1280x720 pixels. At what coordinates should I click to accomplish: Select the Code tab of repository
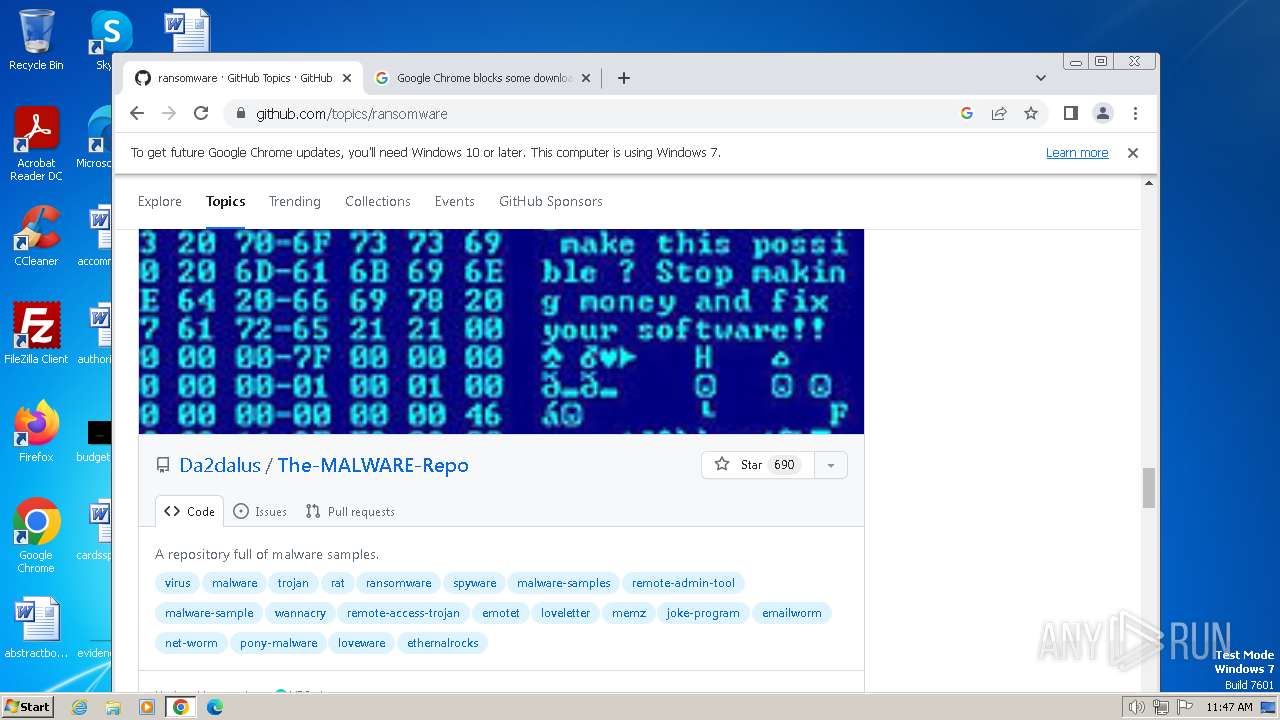tap(189, 511)
